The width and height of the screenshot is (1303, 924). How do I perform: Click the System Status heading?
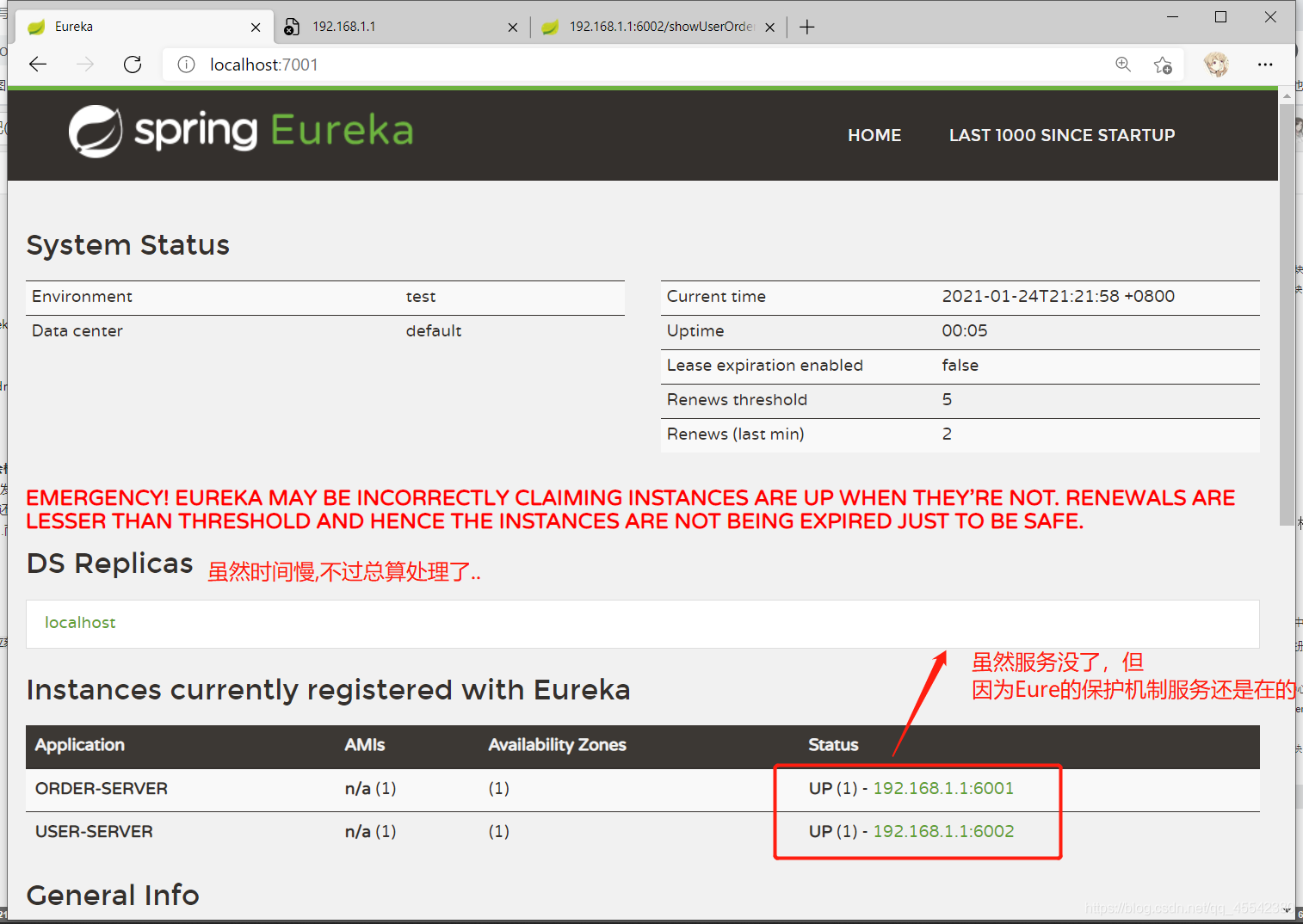pyautogui.click(x=128, y=245)
